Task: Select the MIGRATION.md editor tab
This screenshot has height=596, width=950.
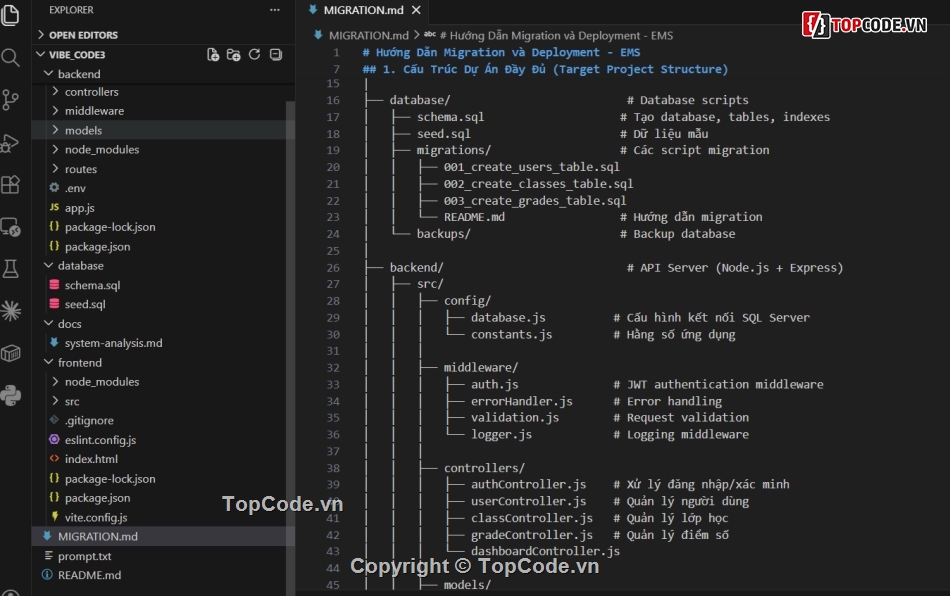Action: [363, 10]
